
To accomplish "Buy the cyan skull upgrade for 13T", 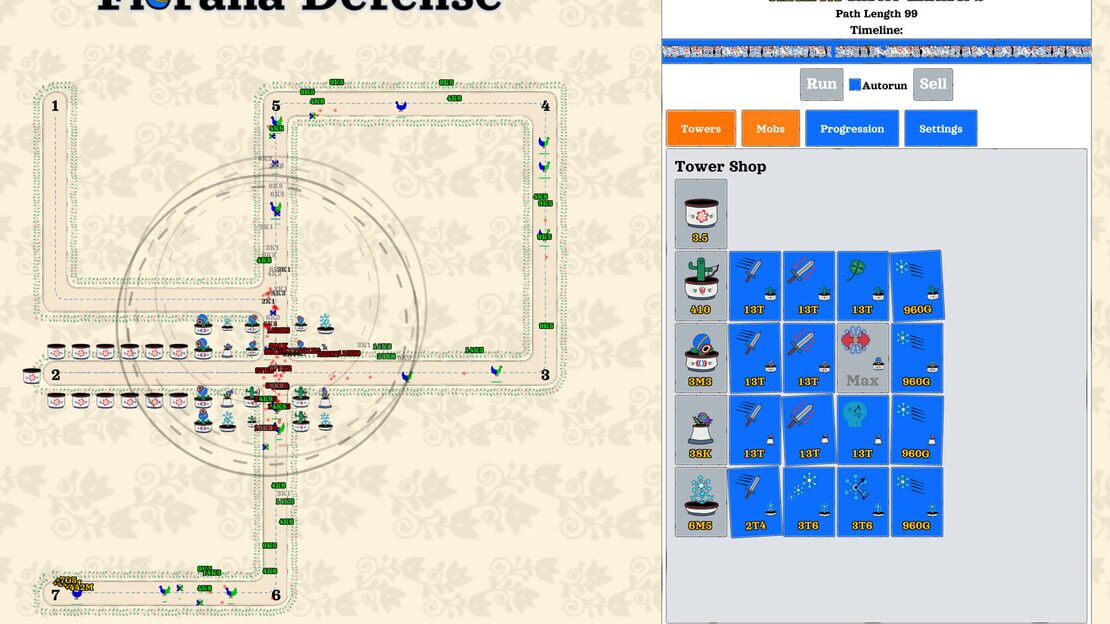I will point(862,429).
